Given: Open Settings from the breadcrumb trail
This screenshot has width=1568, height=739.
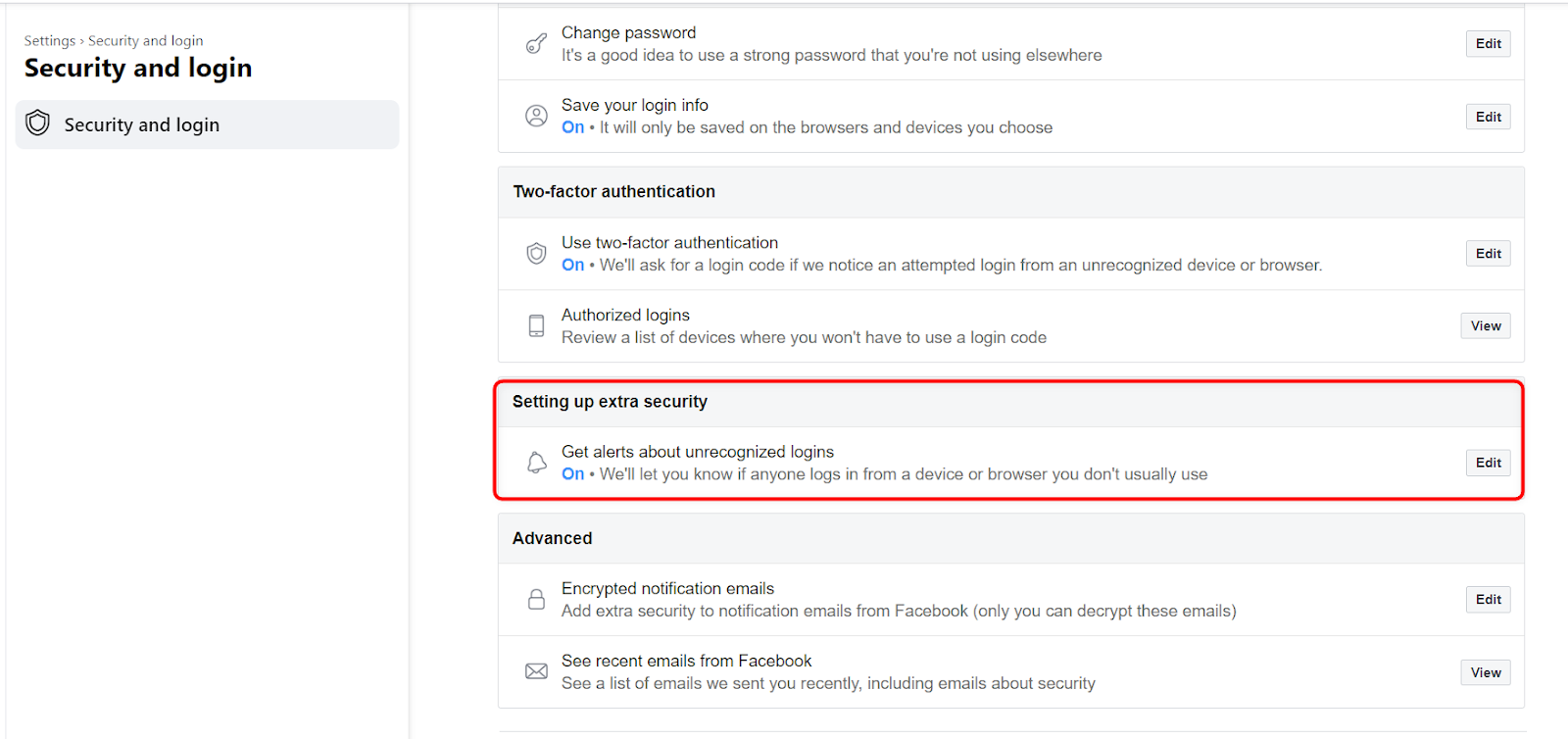Looking at the screenshot, I should coord(49,40).
